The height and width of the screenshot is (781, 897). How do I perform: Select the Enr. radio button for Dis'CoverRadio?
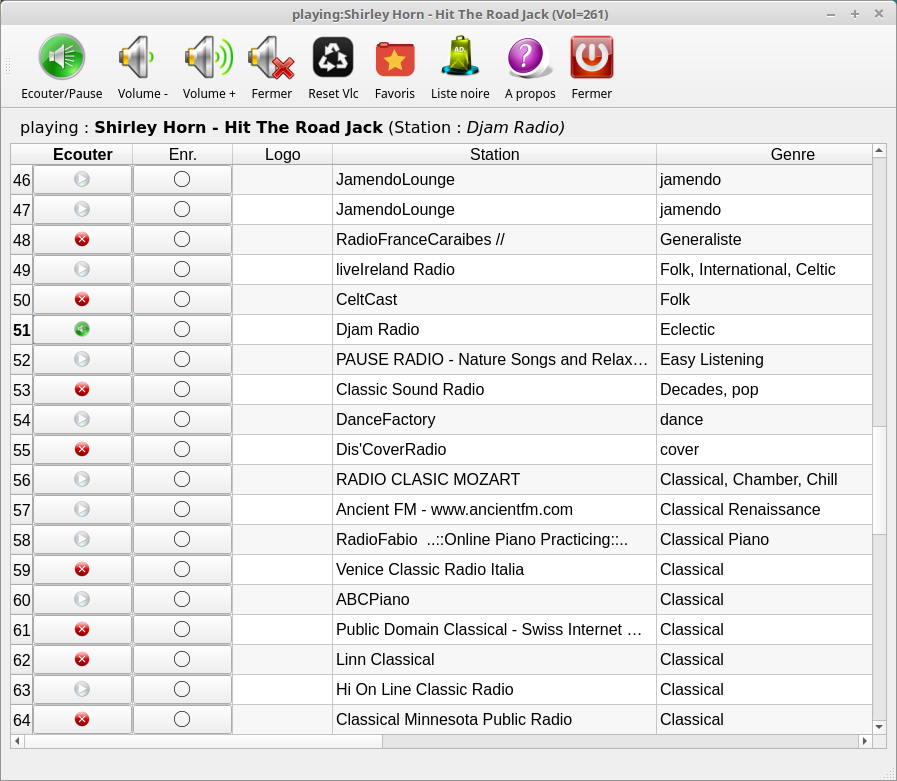click(x=182, y=449)
